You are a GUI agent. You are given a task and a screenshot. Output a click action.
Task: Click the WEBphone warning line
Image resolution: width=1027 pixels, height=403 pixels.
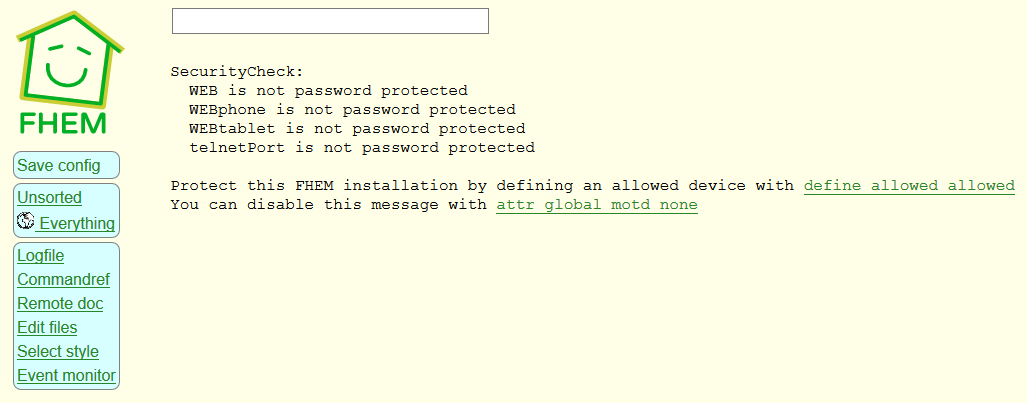tap(352, 109)
